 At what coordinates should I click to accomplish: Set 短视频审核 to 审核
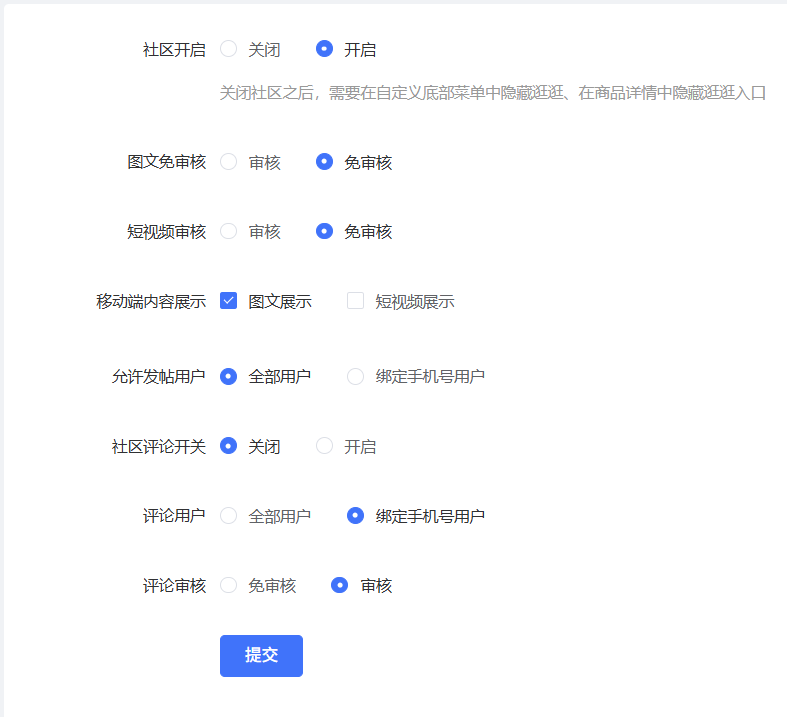[x=229, y=231]
